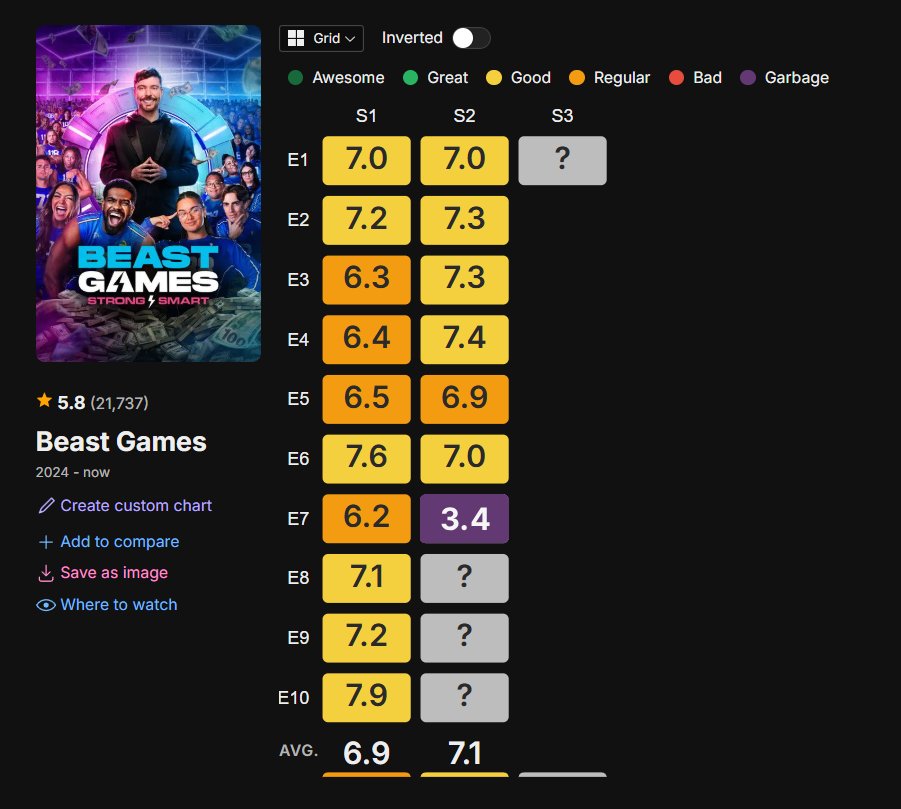
Task: Open S2 E9 unknown rating tile
Action: pos(464,638)
